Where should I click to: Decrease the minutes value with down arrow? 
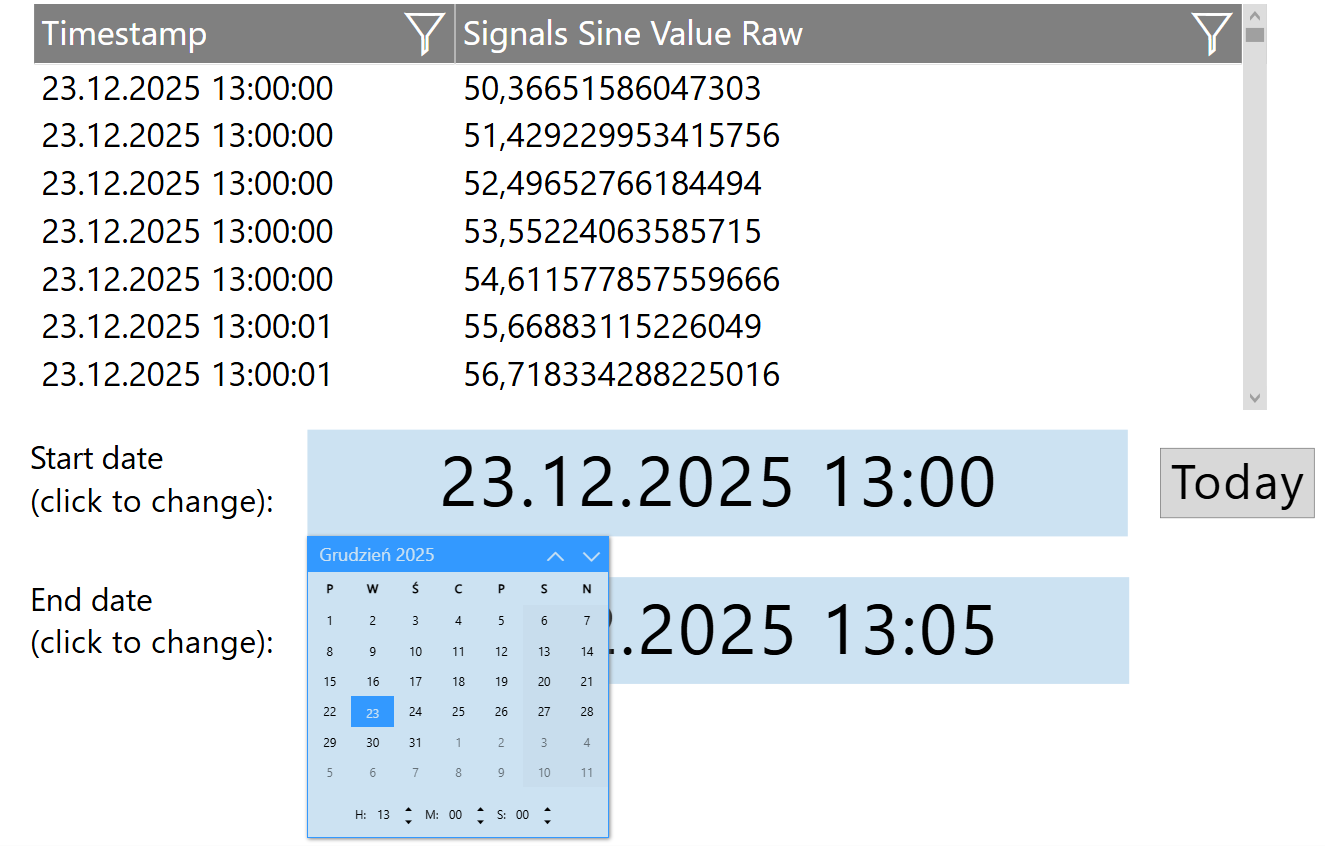pos(480,821)
